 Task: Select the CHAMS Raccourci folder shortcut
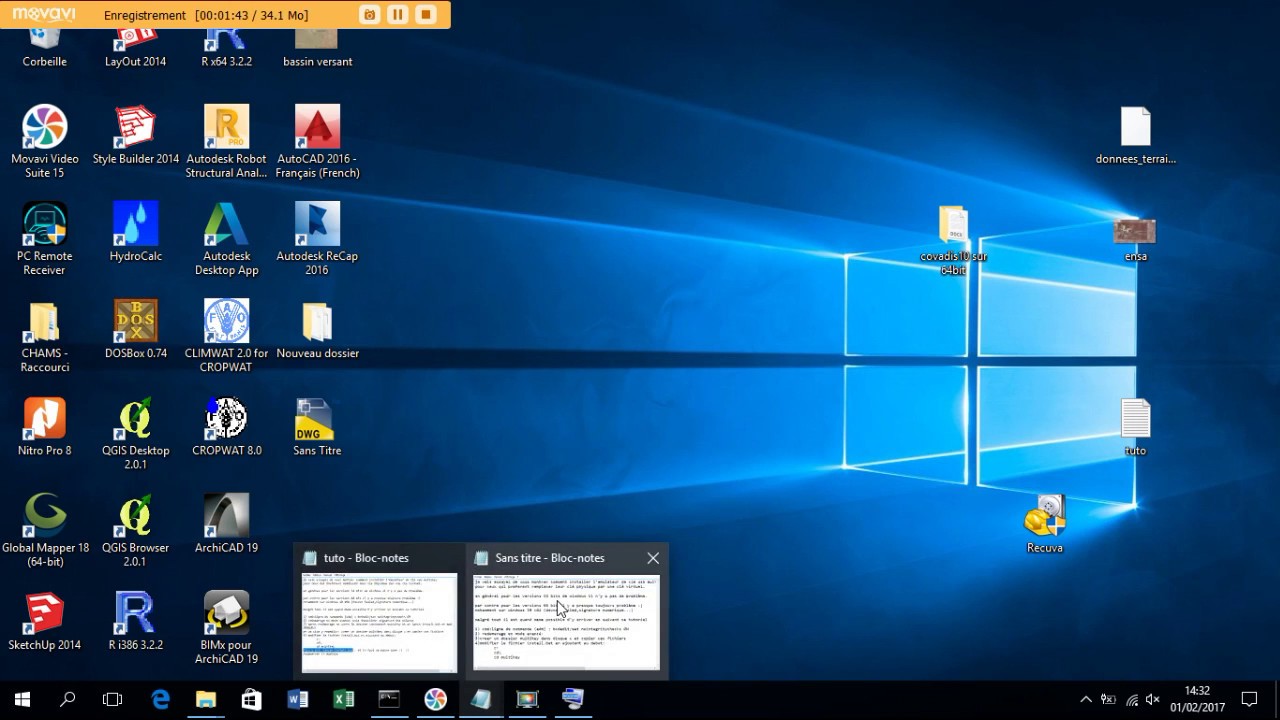[x=45, y=336]
